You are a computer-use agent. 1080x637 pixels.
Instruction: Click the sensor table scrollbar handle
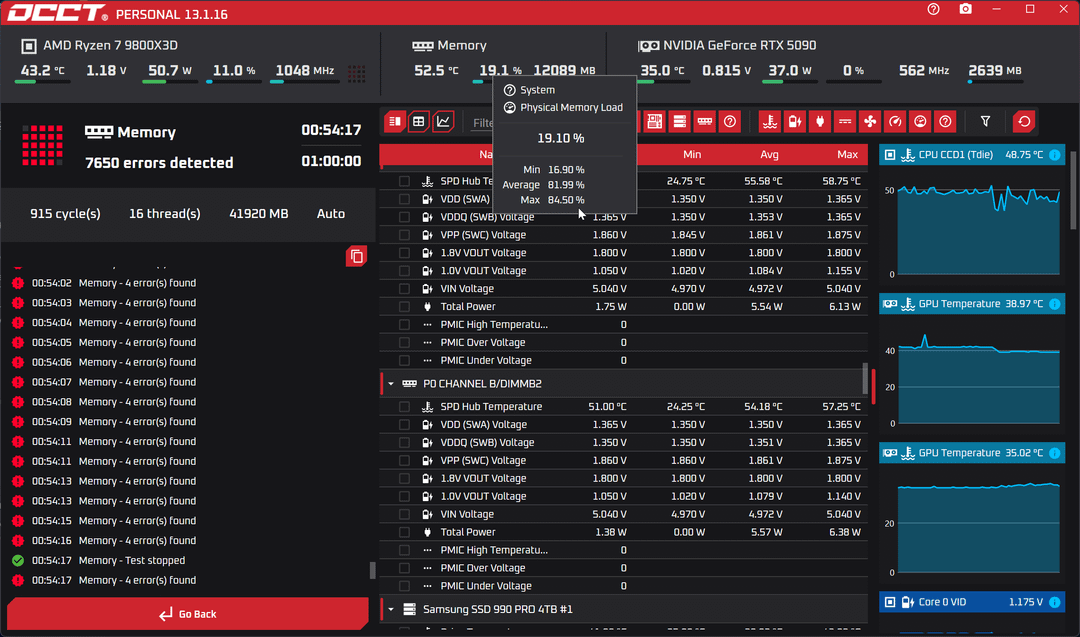pyautogui.click(x=865, y=378)
